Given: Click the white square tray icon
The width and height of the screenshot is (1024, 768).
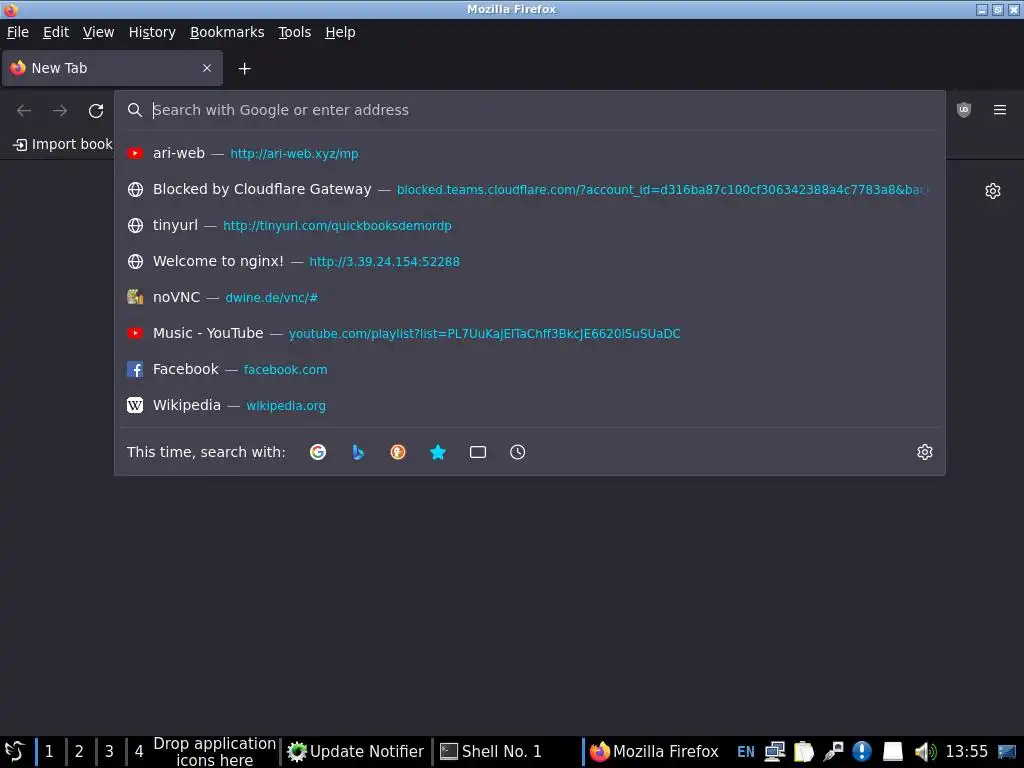Looking at the screenshot, I should (x=893, y=752).
